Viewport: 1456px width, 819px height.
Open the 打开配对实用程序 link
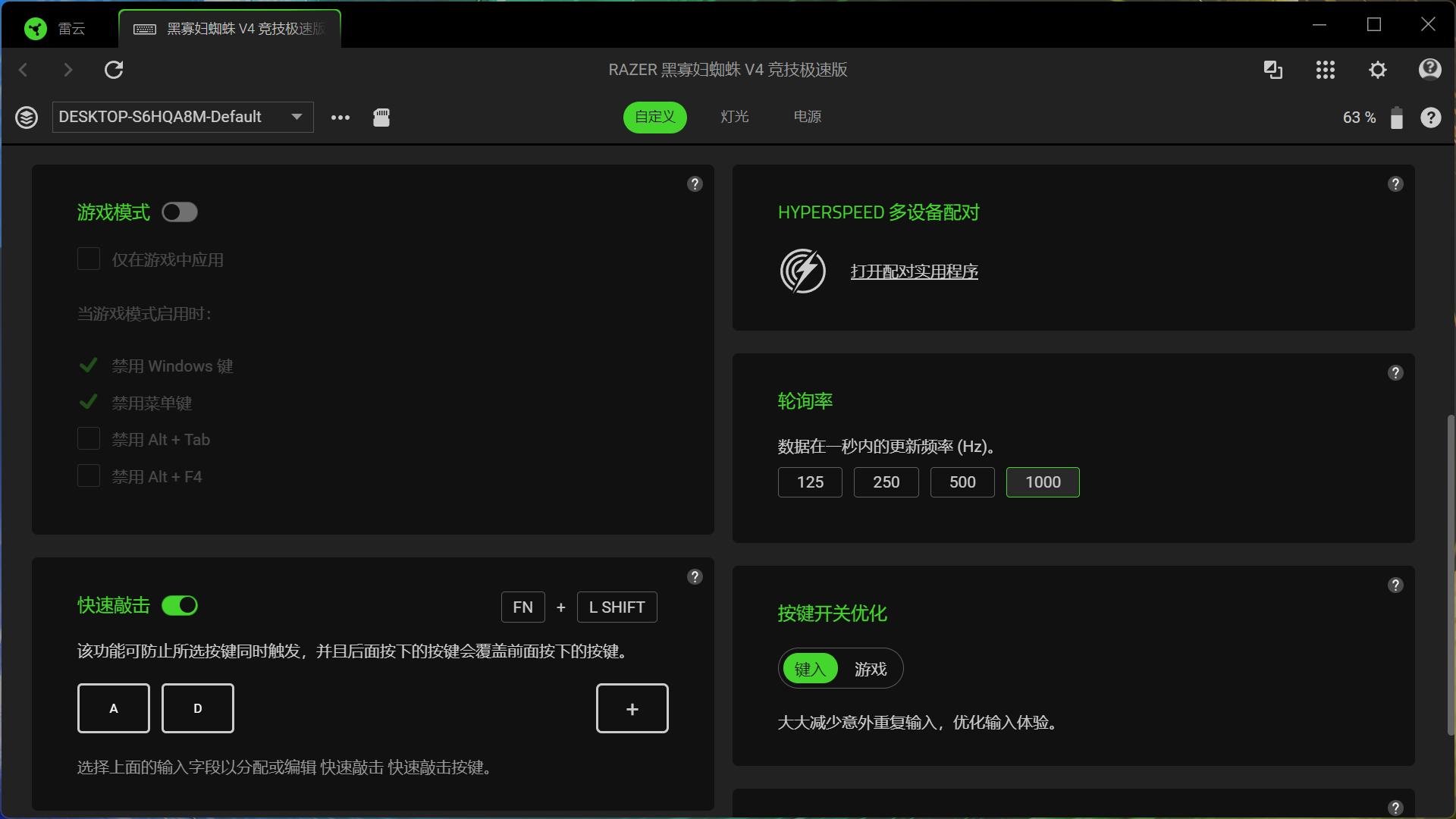[x=914, y=271]
